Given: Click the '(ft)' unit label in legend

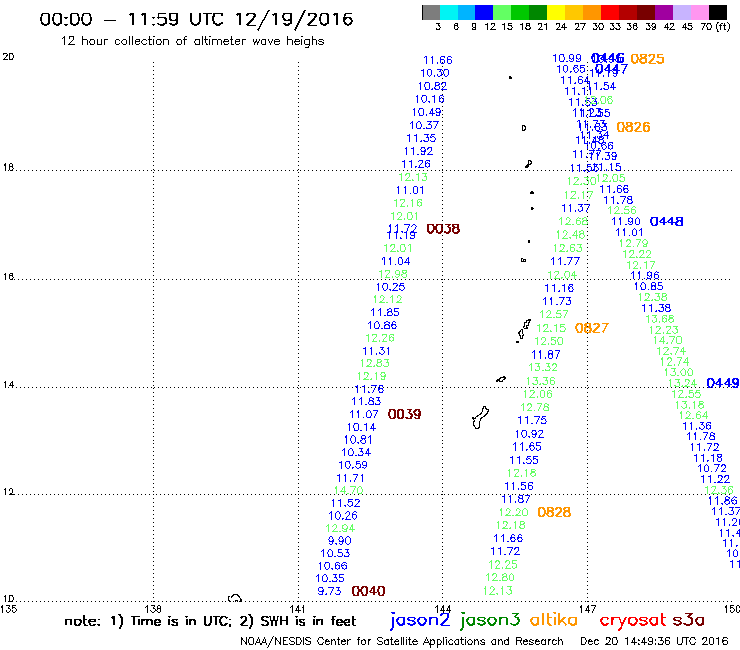Looking at the screenshot, I should click(723, 26).
